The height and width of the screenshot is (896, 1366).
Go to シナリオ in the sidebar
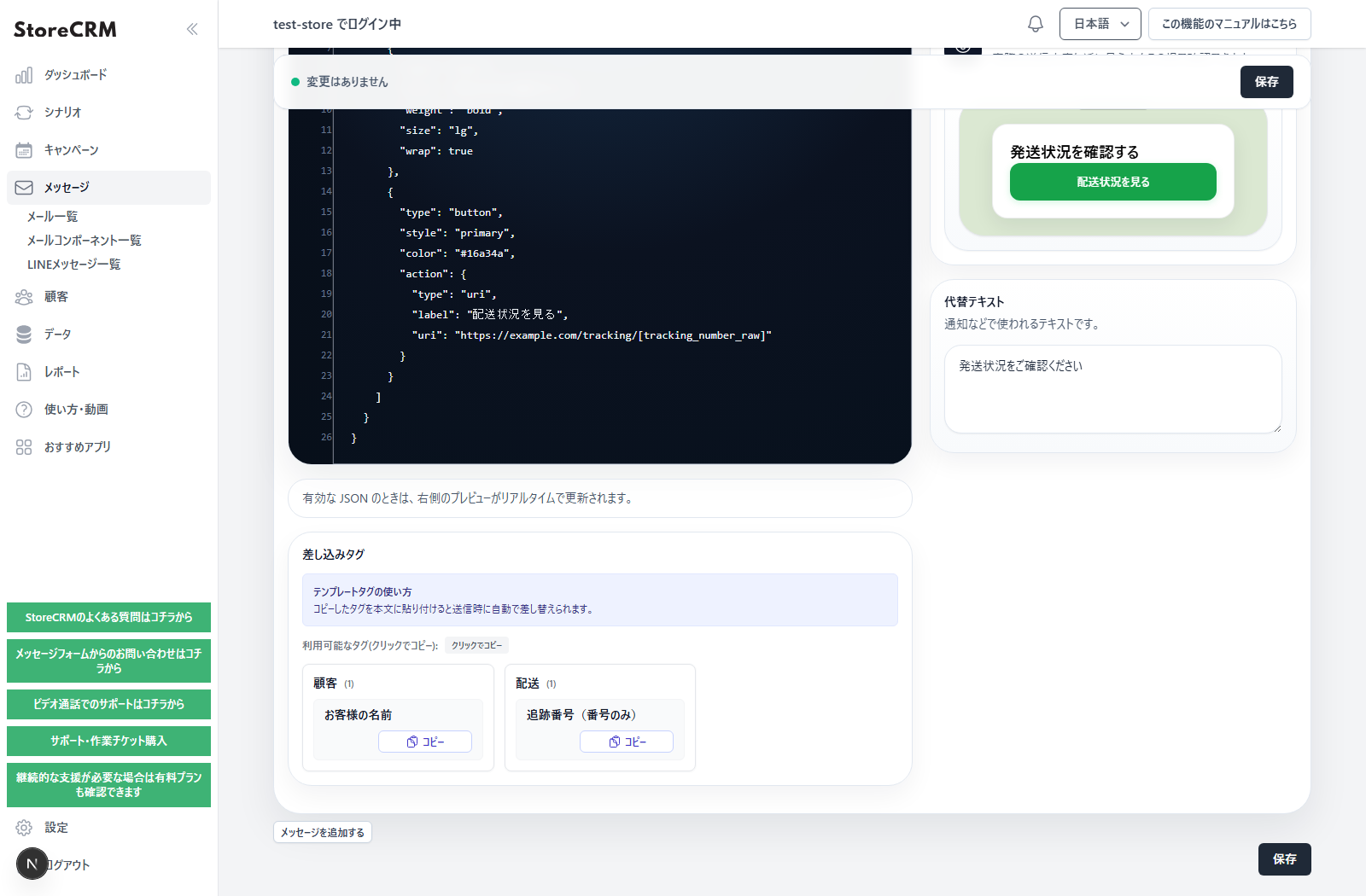click(108, 113)
